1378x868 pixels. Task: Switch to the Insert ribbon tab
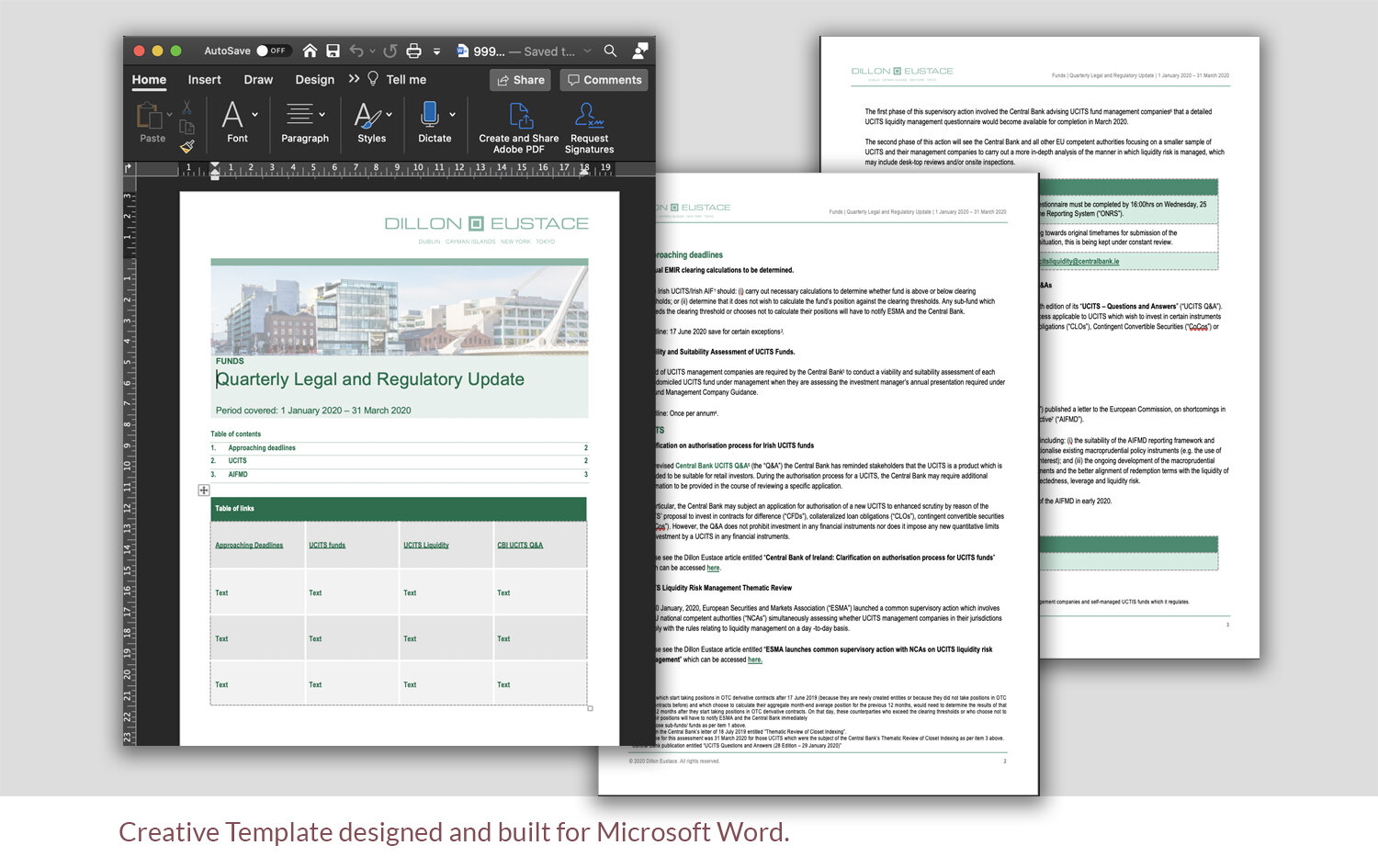[204, 80]
